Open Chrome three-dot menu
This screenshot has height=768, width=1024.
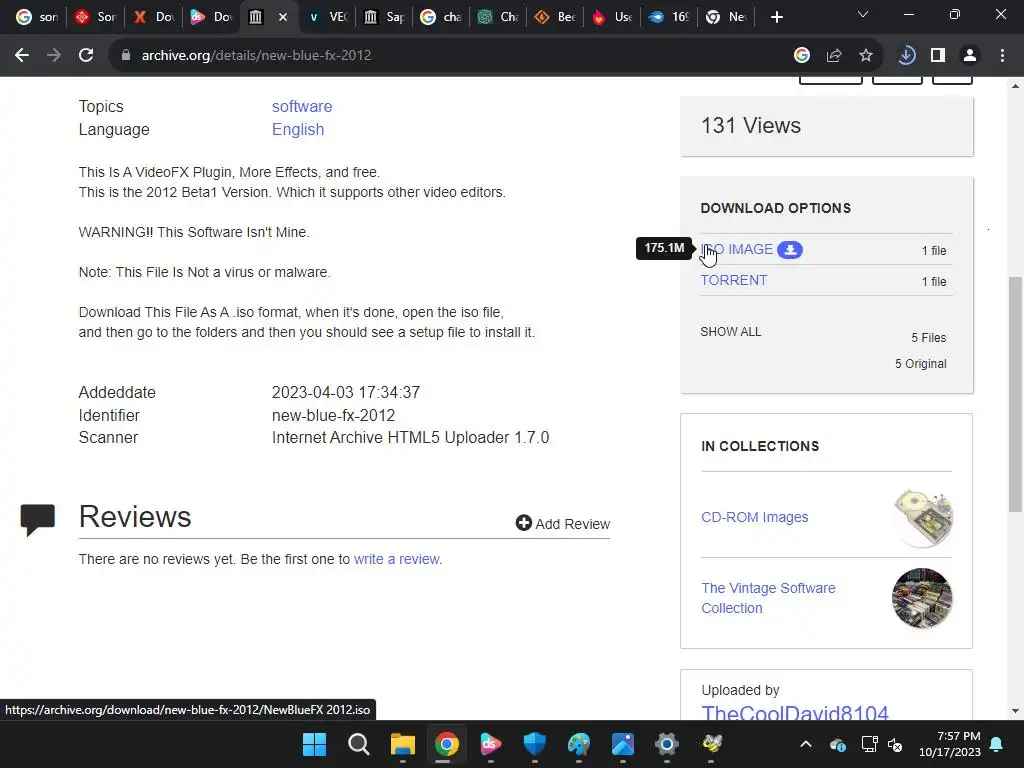point(1002,56)
